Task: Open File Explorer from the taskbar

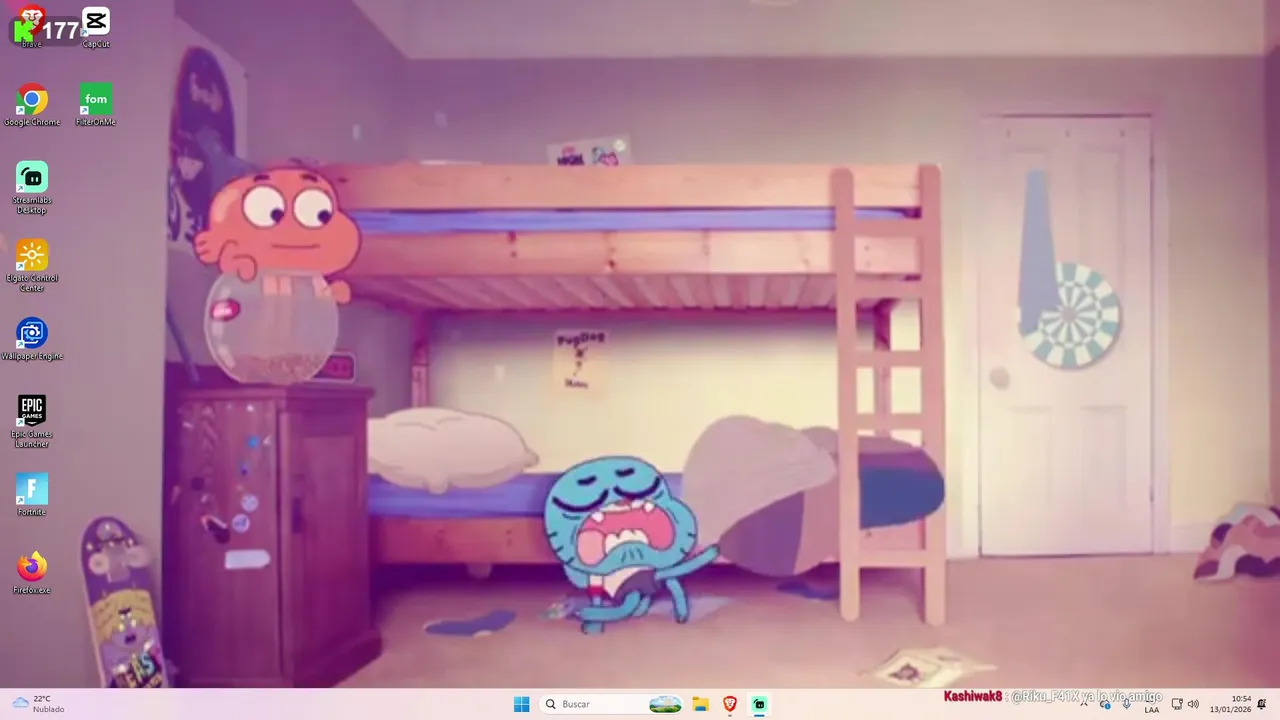Action: pyautogui.click(x=701, y=704)
